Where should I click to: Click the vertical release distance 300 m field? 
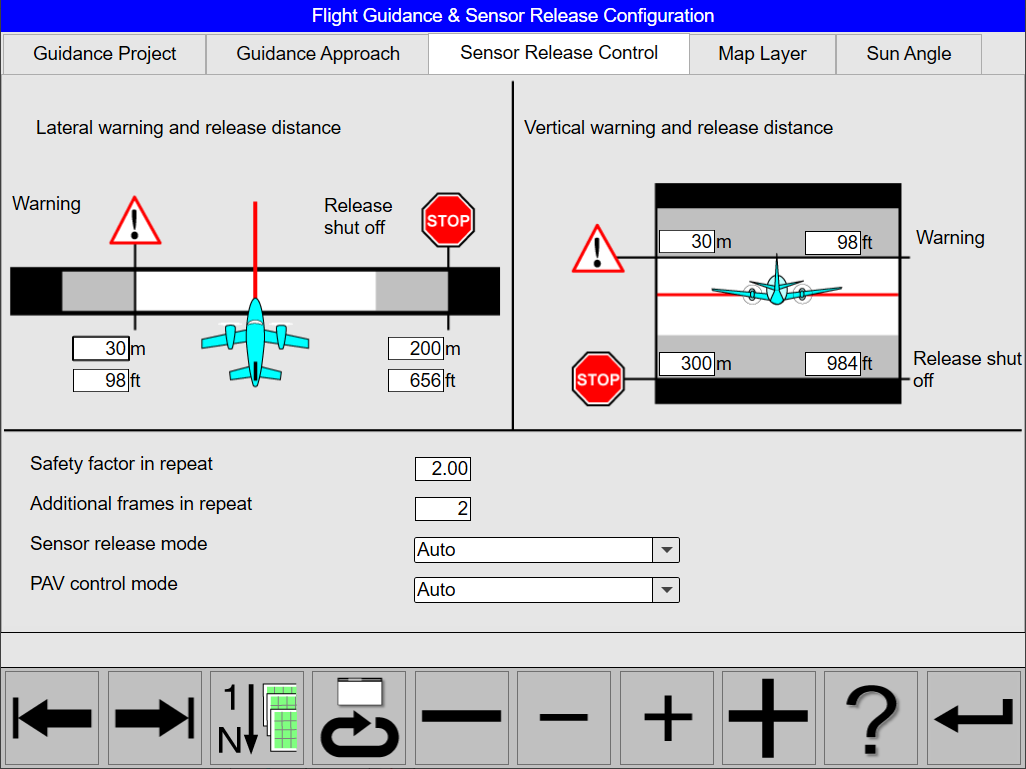[x=687, y=363]
